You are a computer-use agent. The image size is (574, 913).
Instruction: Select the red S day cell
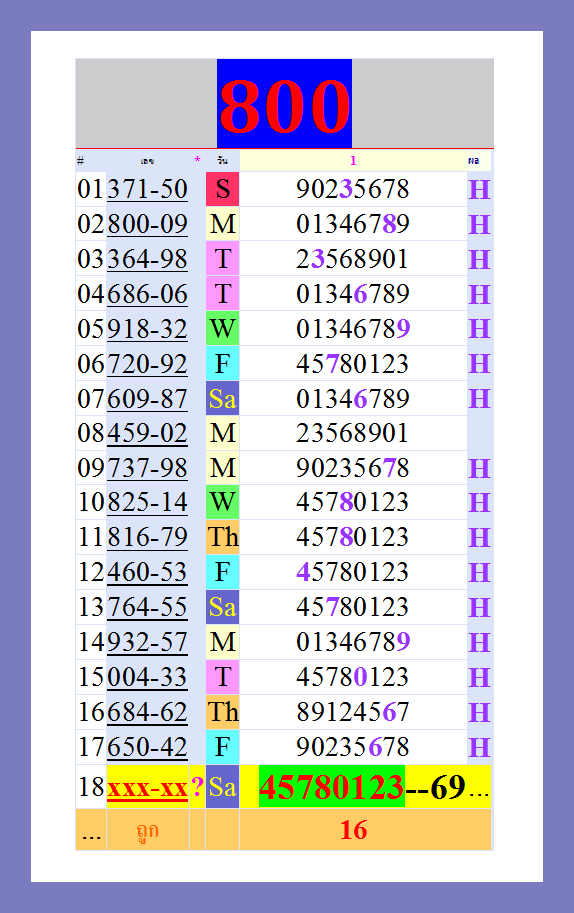coord(222,189)
